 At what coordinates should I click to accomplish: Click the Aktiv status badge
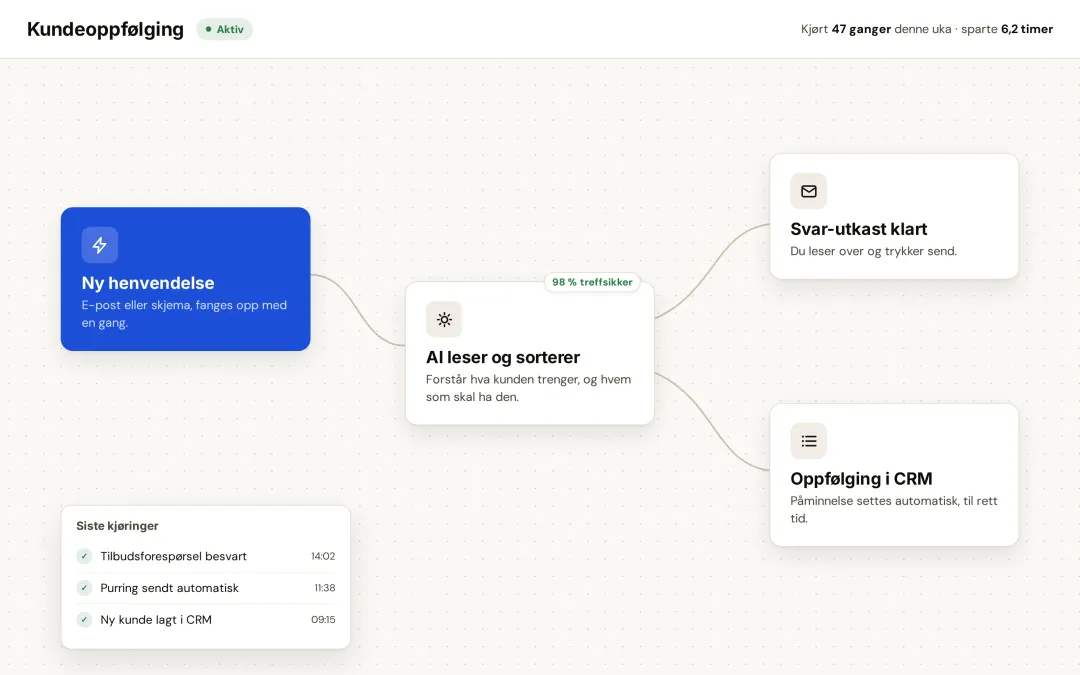pos(225,30)
